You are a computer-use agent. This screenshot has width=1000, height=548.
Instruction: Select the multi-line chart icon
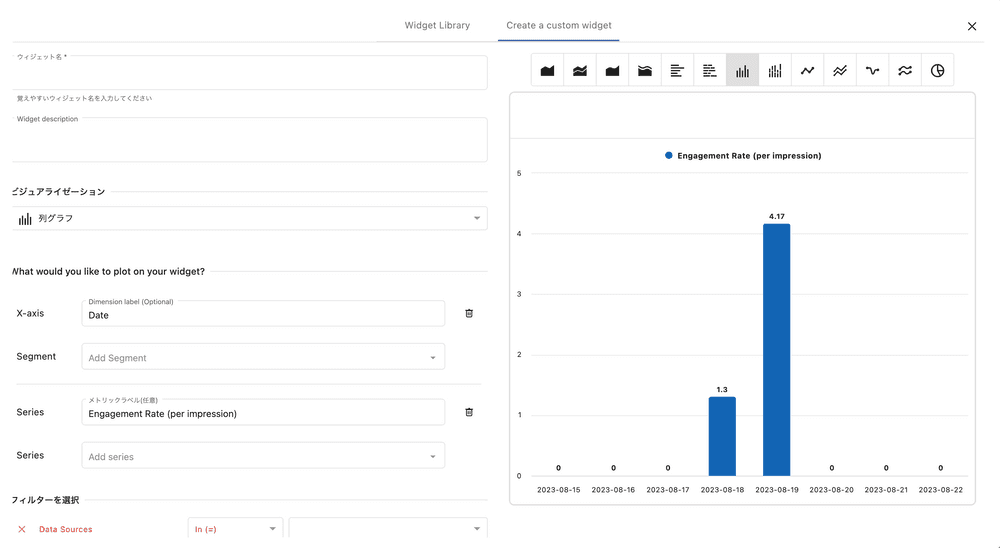840,70
